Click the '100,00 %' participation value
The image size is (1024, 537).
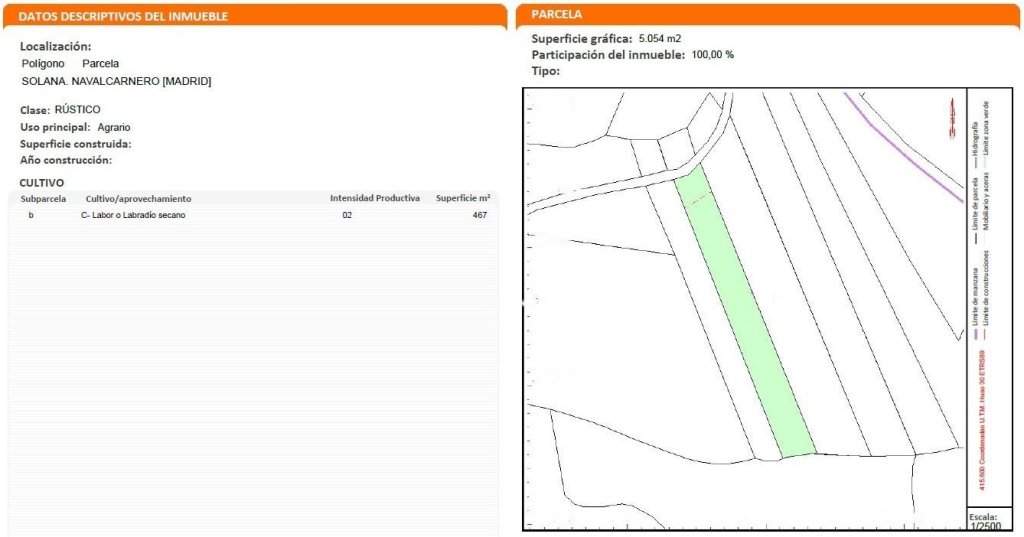pos(712,55)
